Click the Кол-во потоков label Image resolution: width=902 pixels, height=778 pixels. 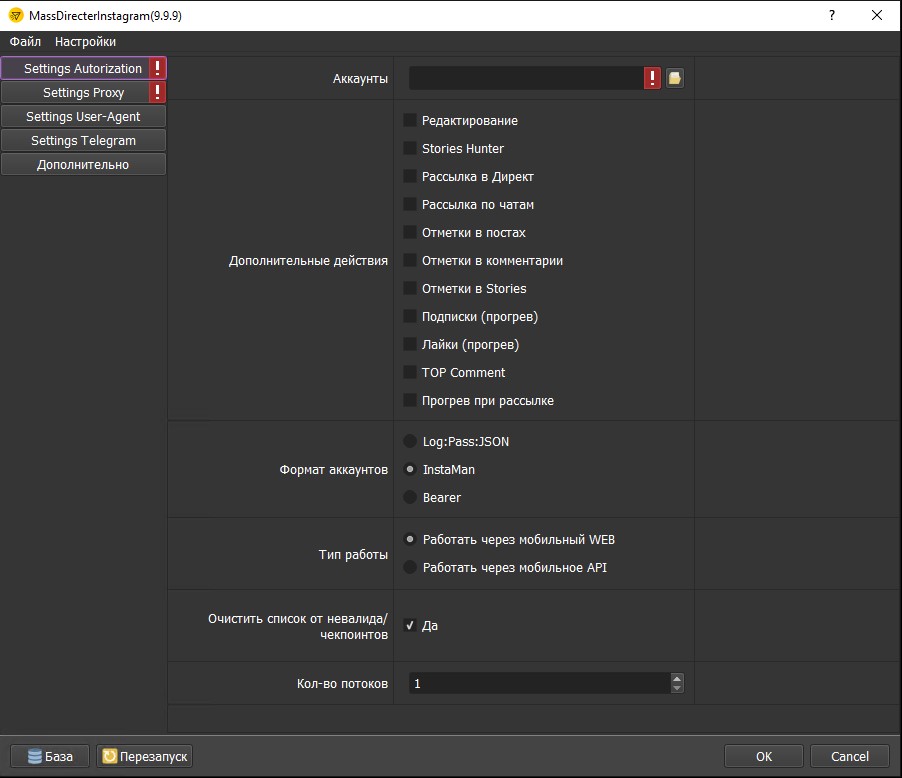(342, 684)
